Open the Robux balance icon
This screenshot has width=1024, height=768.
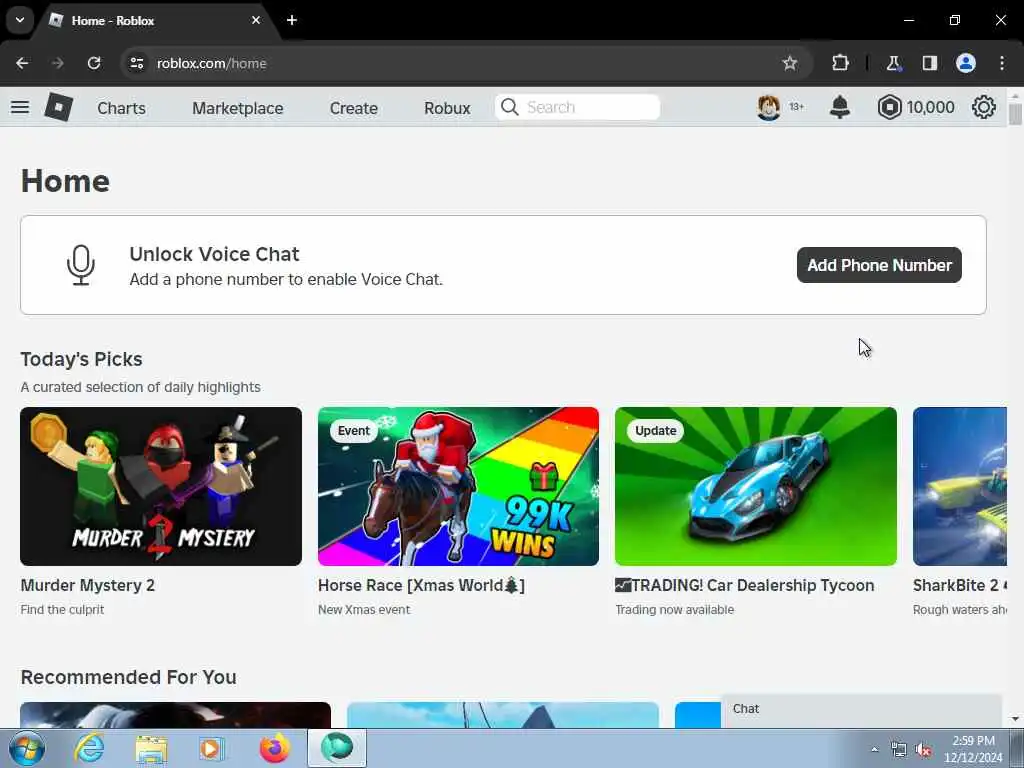(889, 107)
